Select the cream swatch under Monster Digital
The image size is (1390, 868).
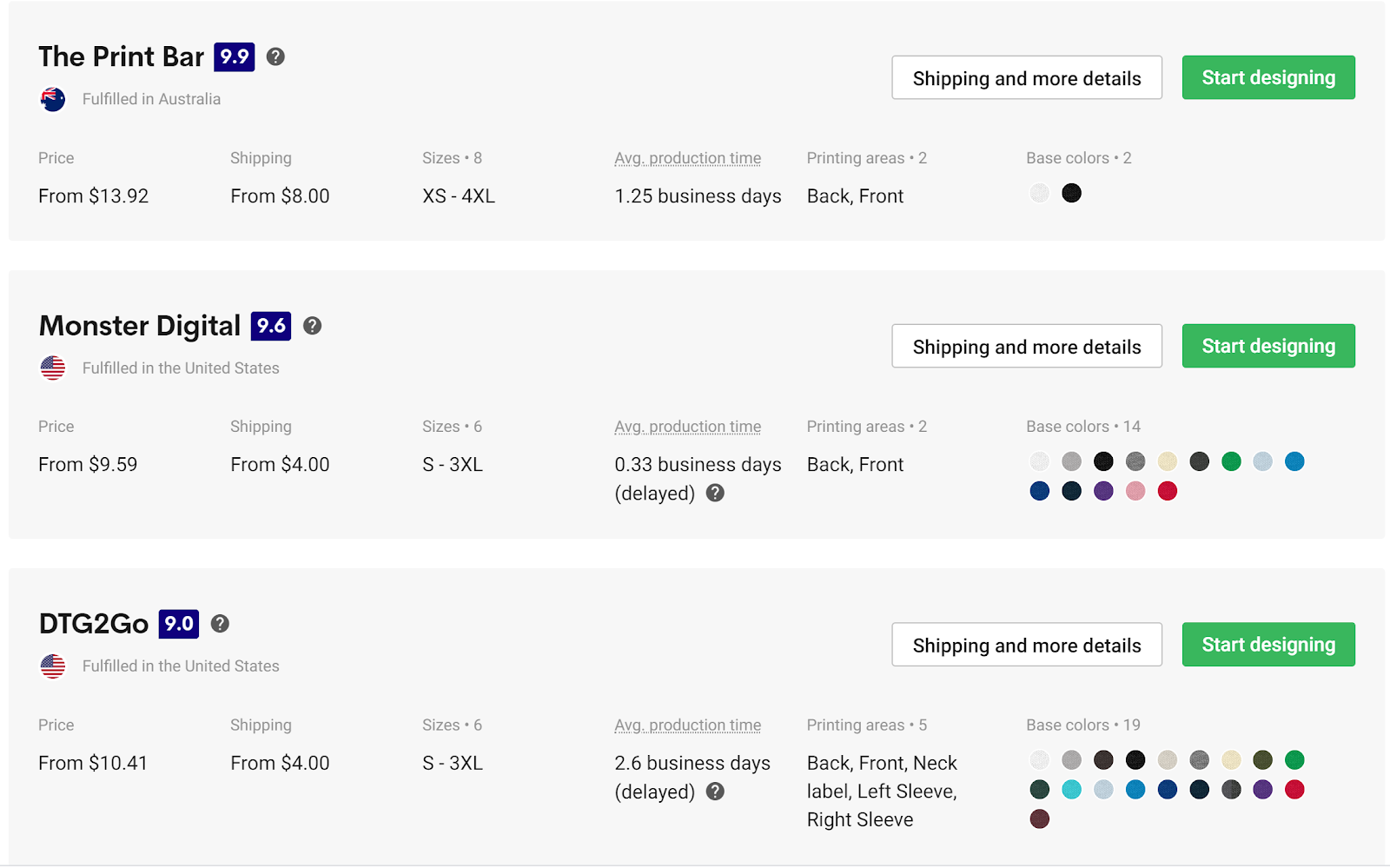[x=1168, y=461]
